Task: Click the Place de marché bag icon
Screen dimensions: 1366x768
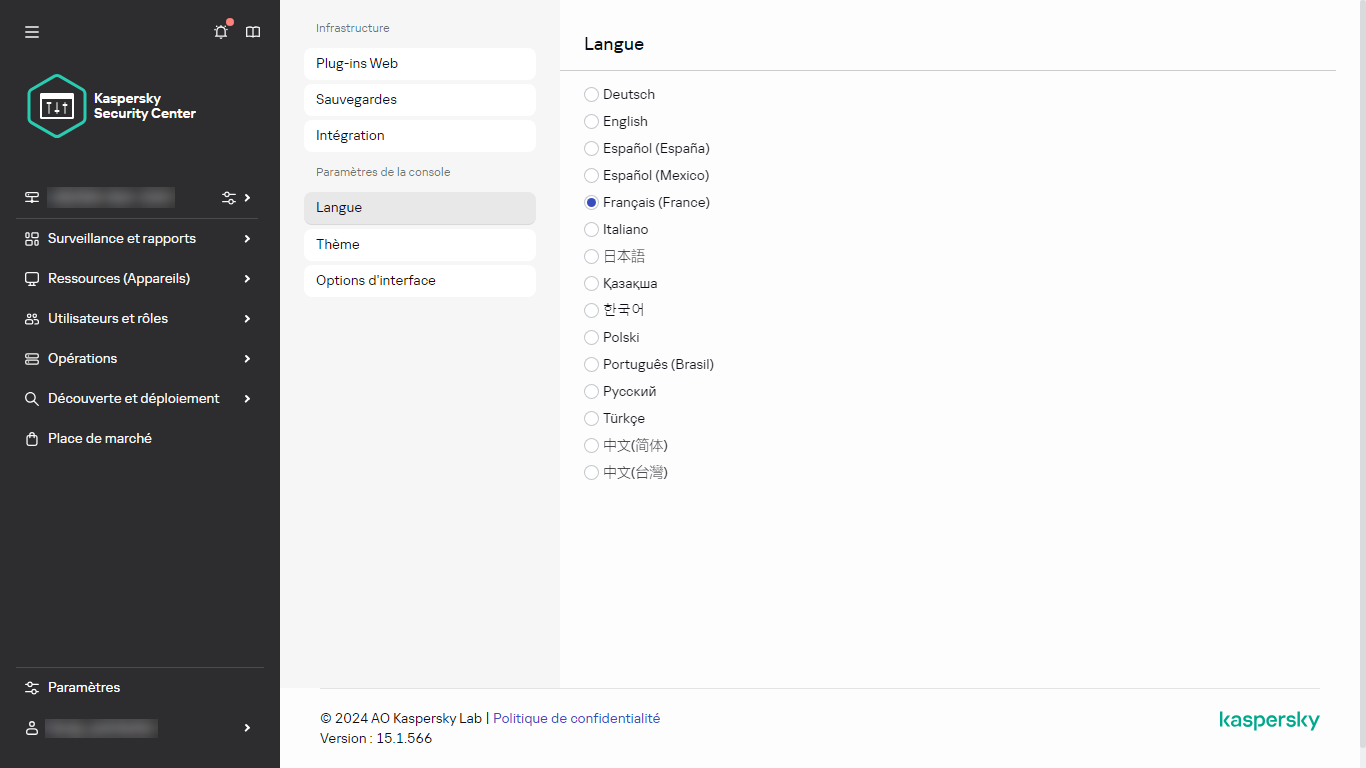Action: click(32, 439)
